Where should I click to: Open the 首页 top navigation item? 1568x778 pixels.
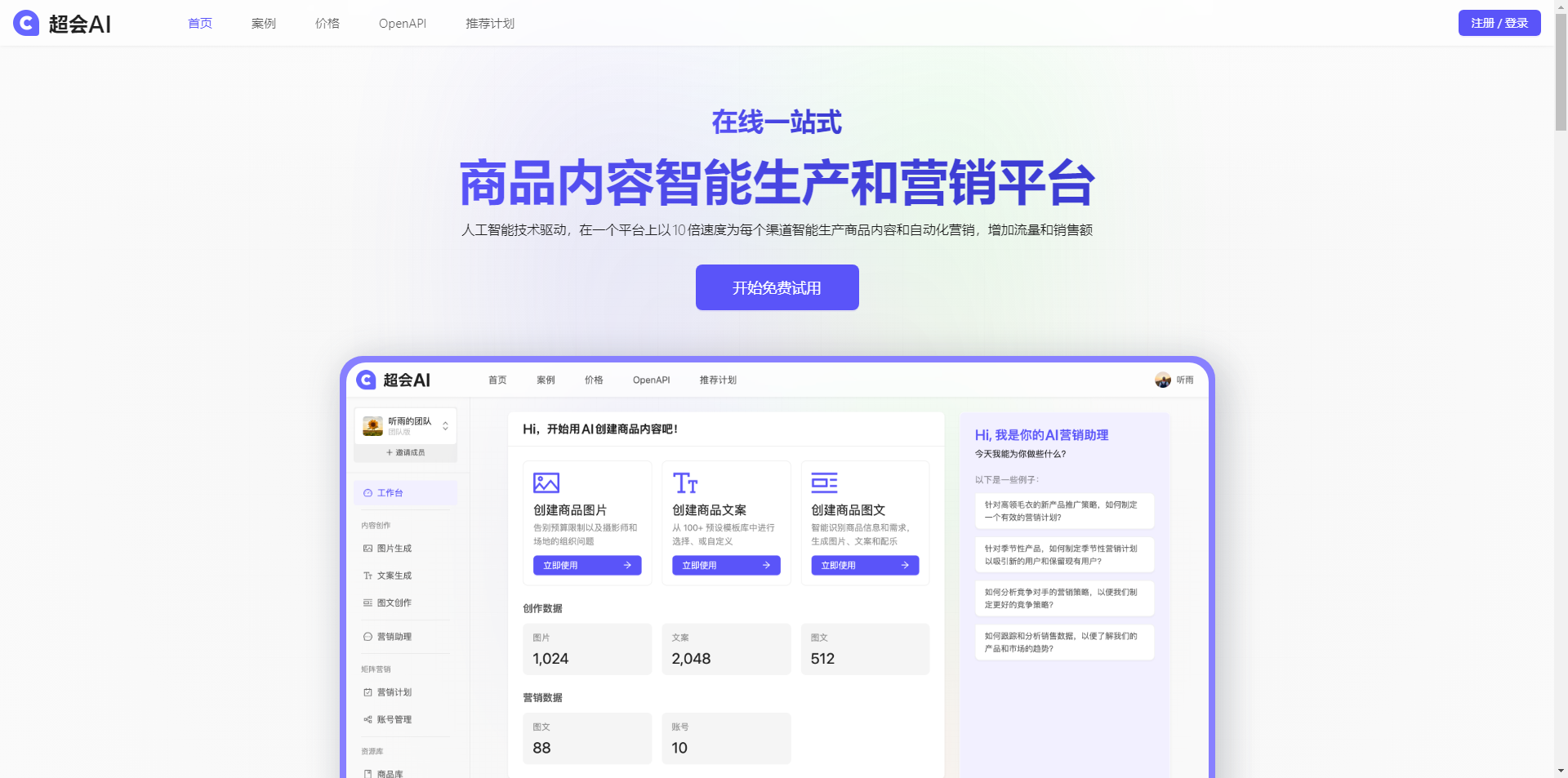point(200,24)
